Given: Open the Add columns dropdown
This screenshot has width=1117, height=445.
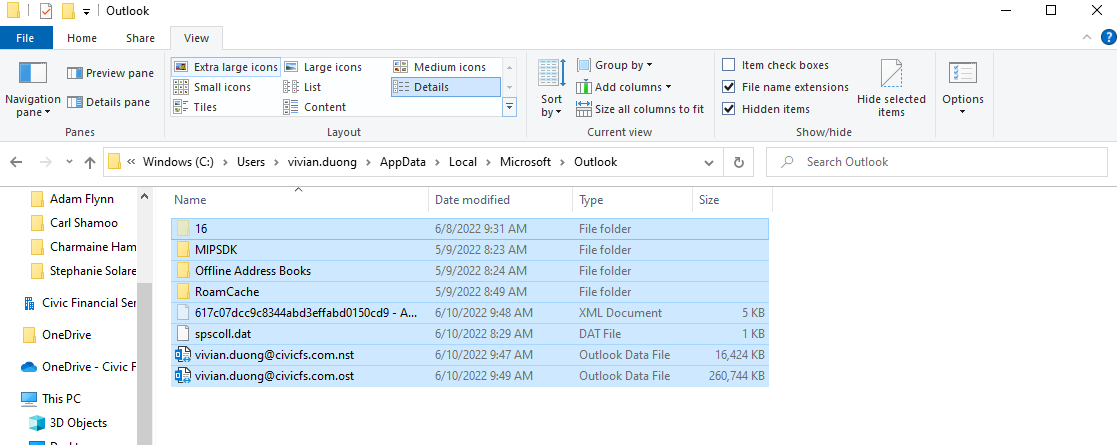Looking at the screenshot, I should (624, 87).
